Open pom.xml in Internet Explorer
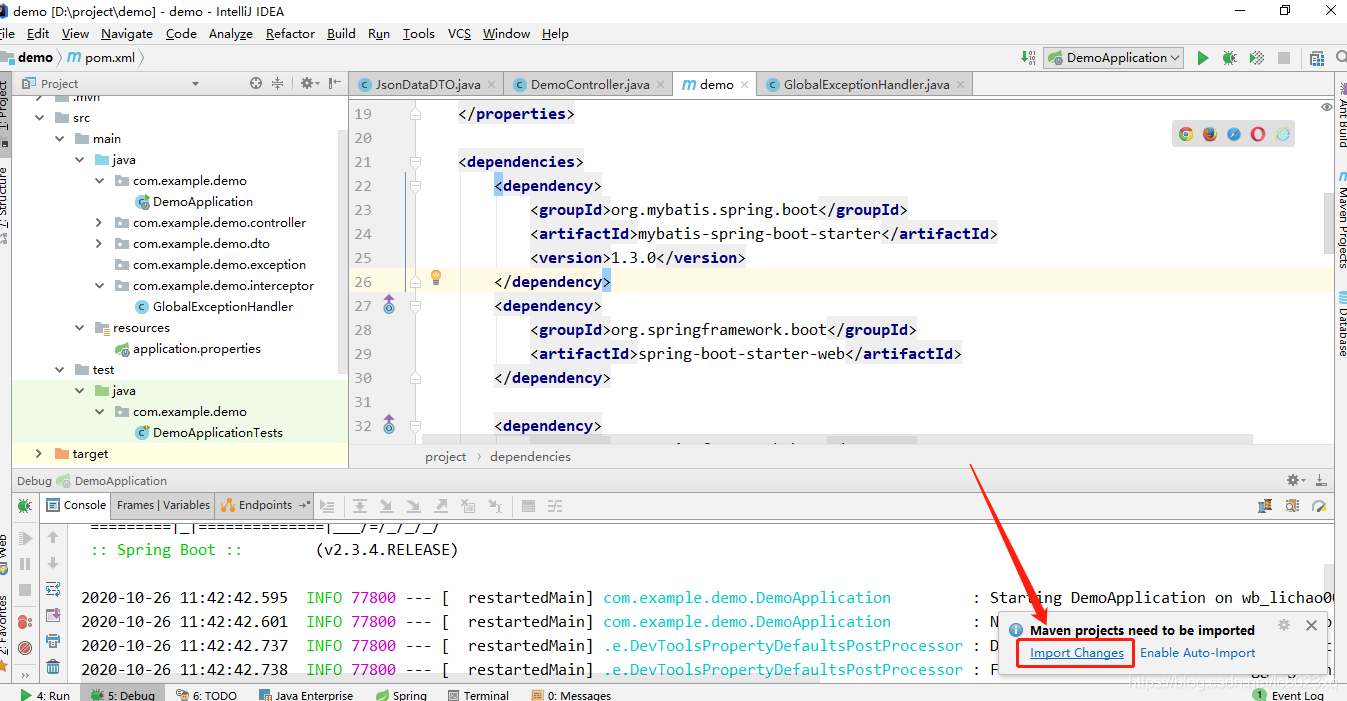Viewport: 1347px width, 701px height. (1282, 134)
